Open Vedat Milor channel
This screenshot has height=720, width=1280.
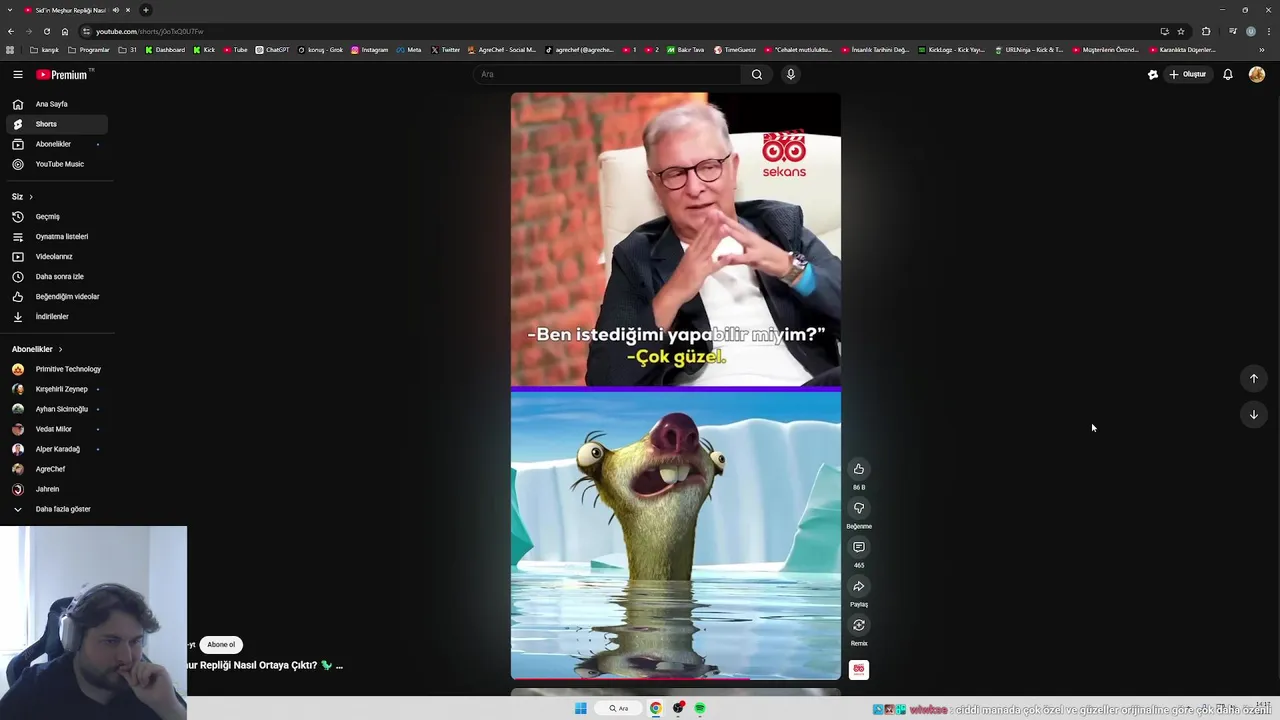click(56, 429)
